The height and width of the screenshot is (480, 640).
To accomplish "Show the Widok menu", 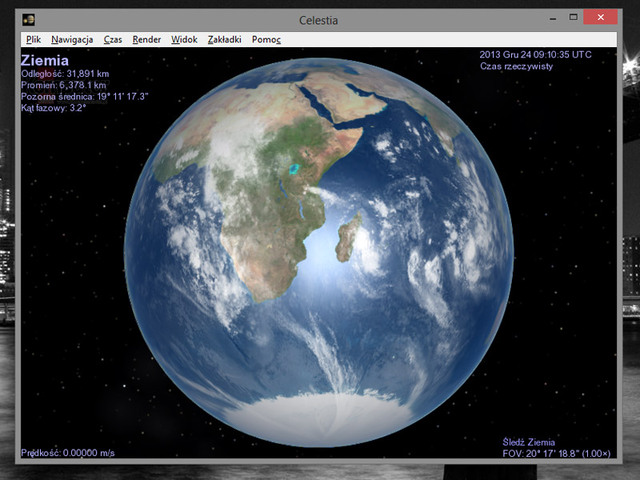I will [184, 39].
